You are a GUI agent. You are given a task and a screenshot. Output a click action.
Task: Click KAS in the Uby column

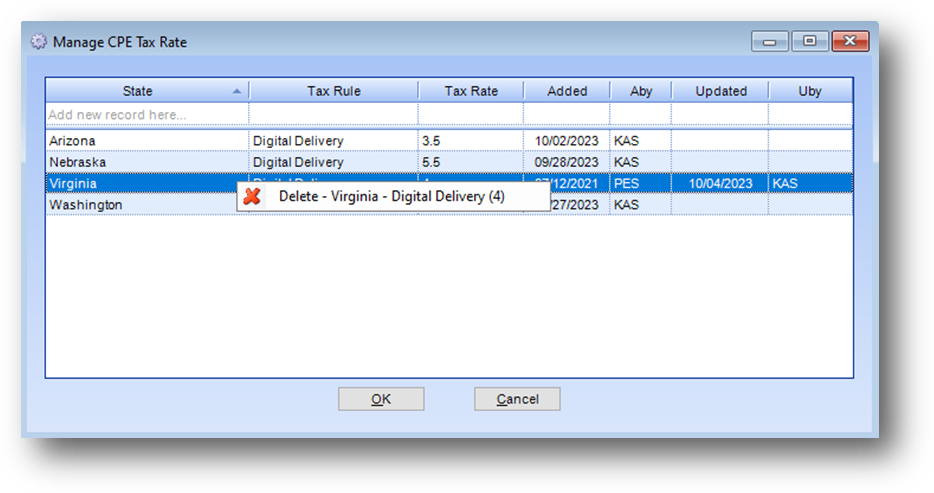click(810, 183)
